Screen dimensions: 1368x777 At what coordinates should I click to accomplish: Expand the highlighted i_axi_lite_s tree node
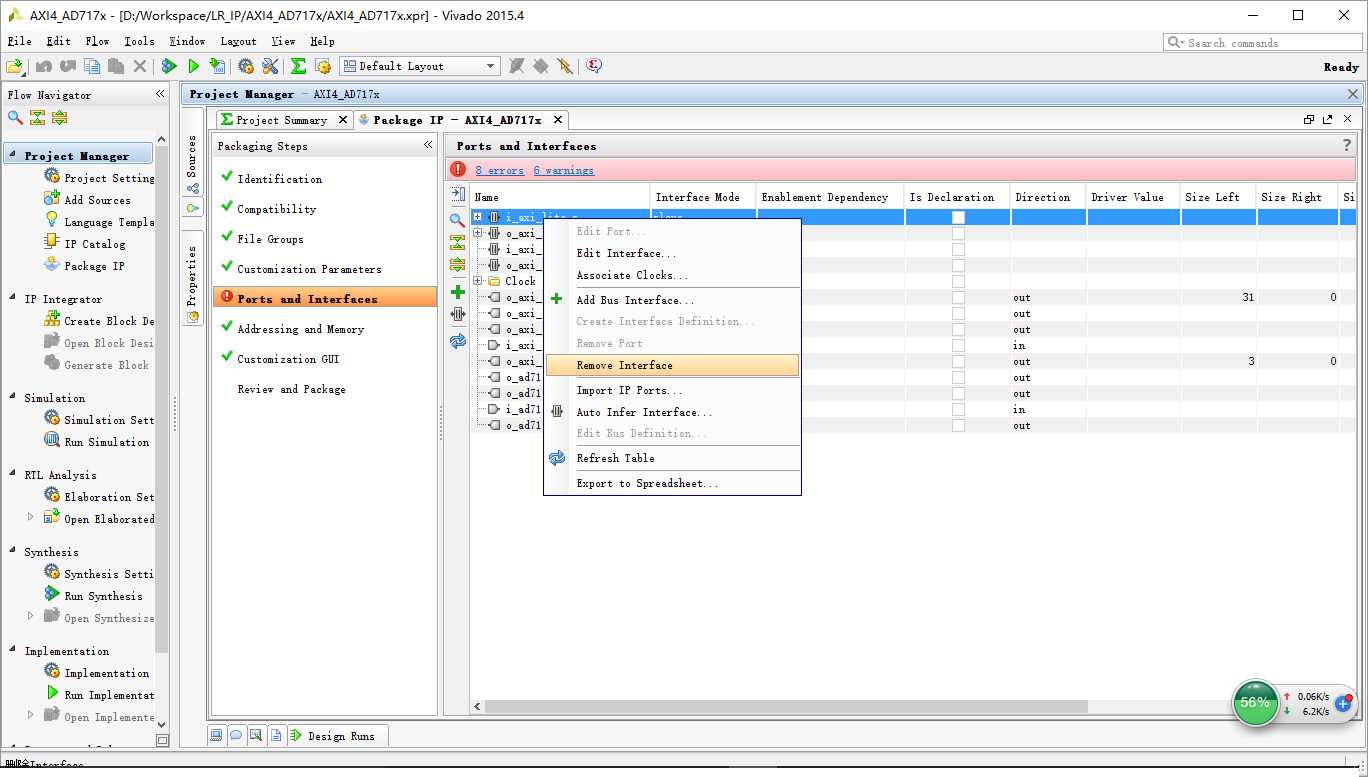(x=478, y=217)
